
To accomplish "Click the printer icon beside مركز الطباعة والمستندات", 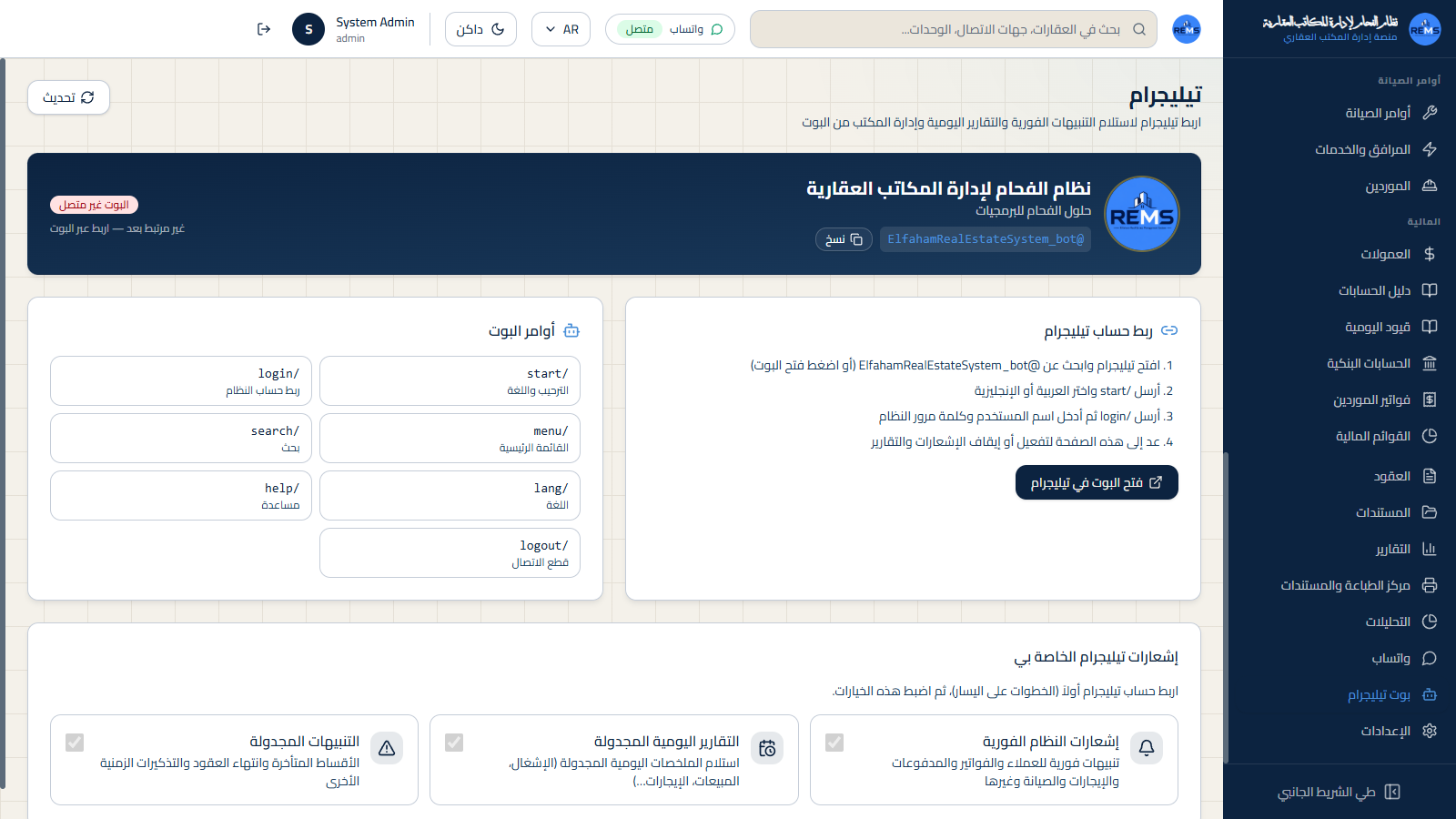I will (1430, 585).
